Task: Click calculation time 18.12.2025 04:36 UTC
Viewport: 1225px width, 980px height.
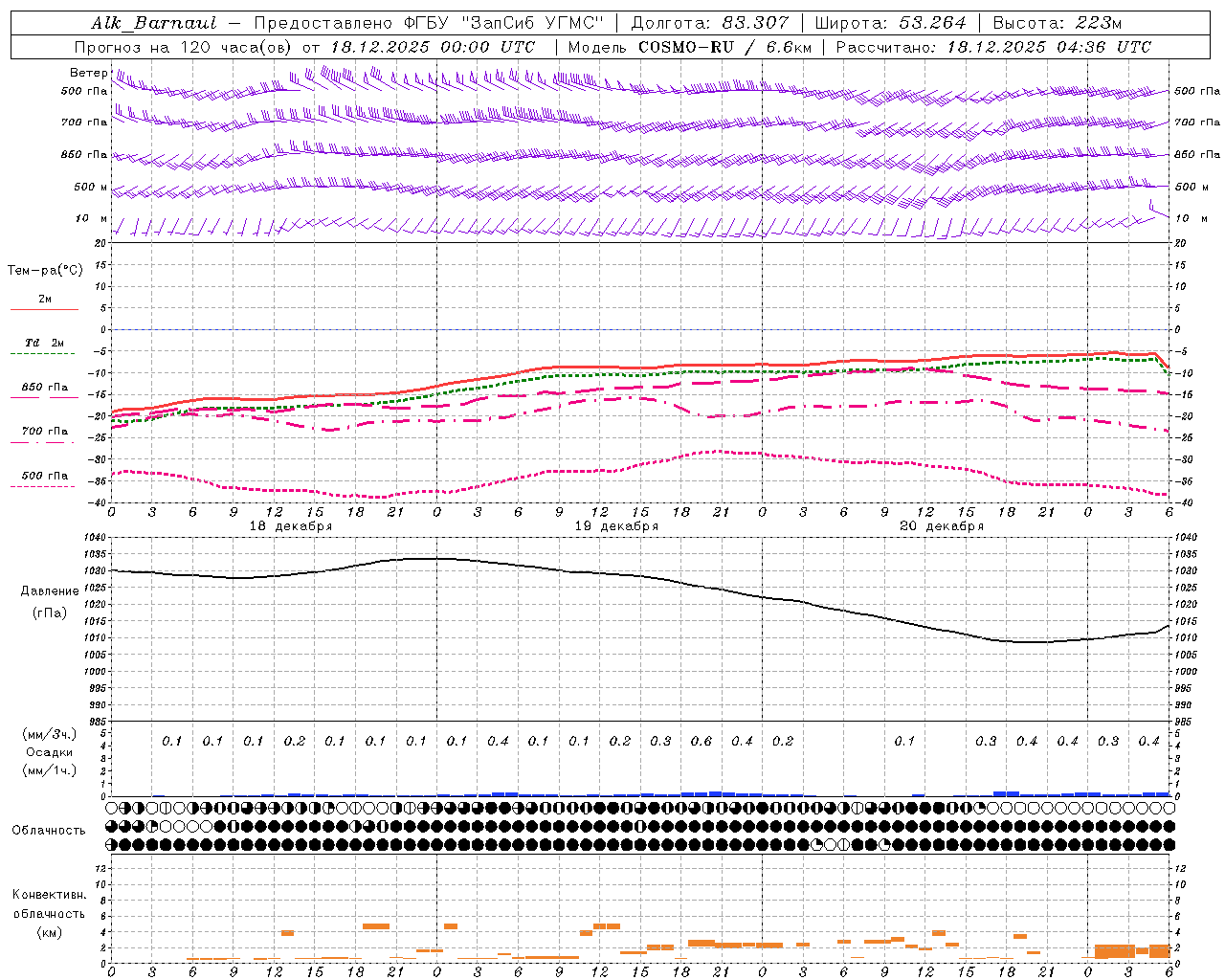Action: (1049, 47)
